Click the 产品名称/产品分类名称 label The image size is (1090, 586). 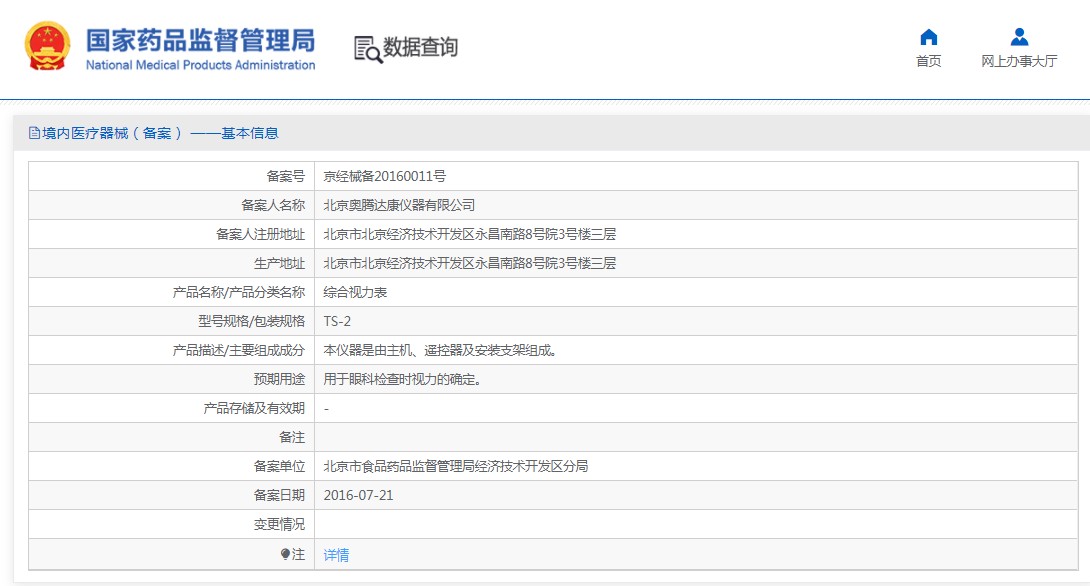pyautogui.click(x=238, y=293)
